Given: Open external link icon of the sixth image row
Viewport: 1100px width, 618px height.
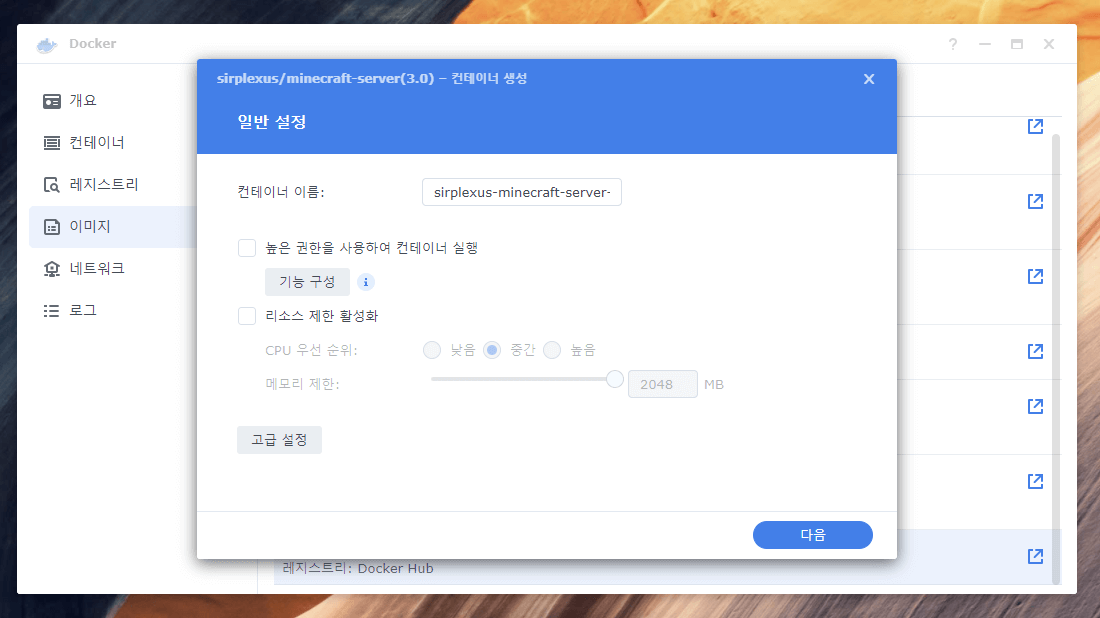Looking at the screenshot, I should coord(1035,481).
